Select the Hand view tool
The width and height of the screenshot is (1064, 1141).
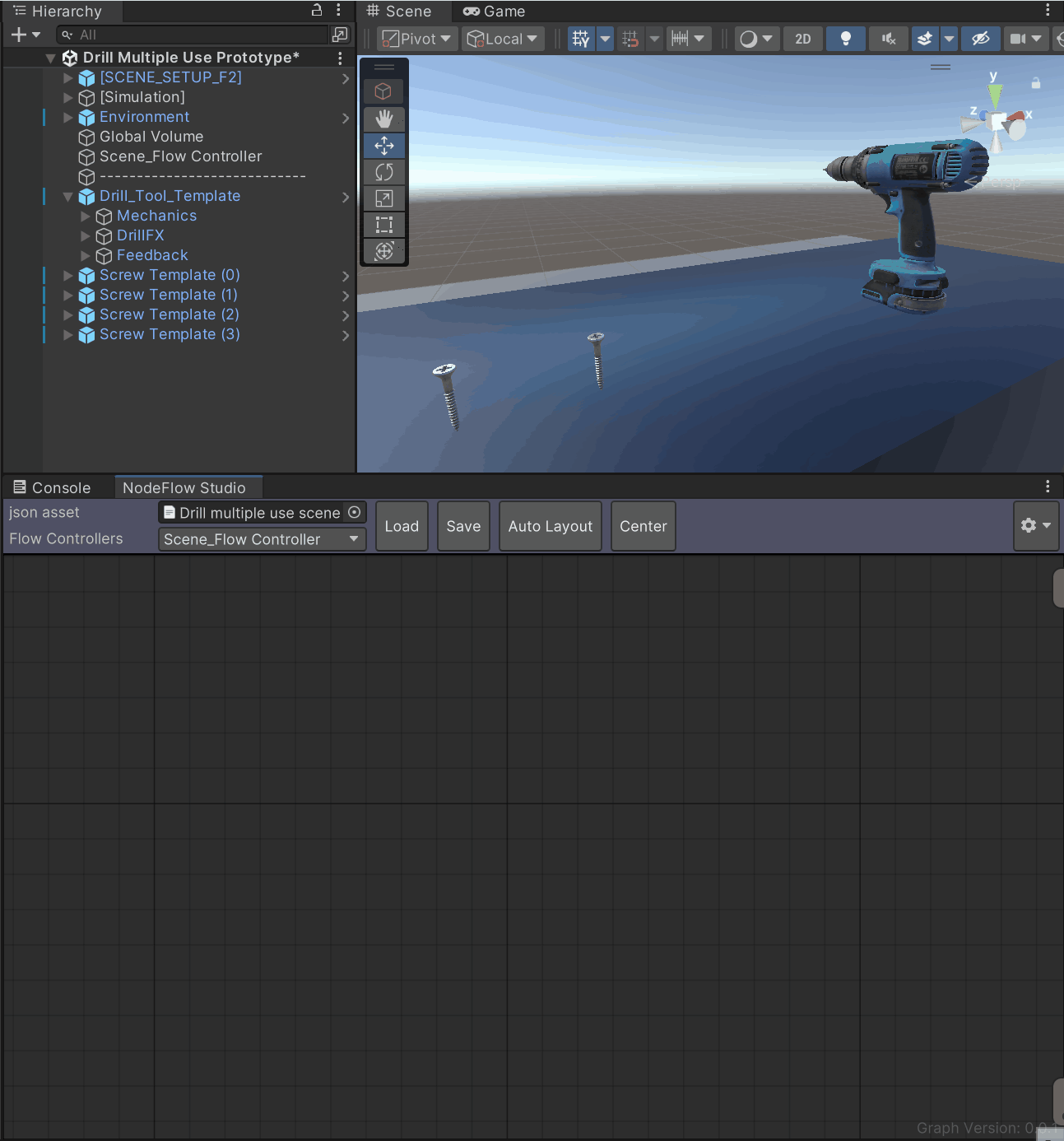coord(383,119)
